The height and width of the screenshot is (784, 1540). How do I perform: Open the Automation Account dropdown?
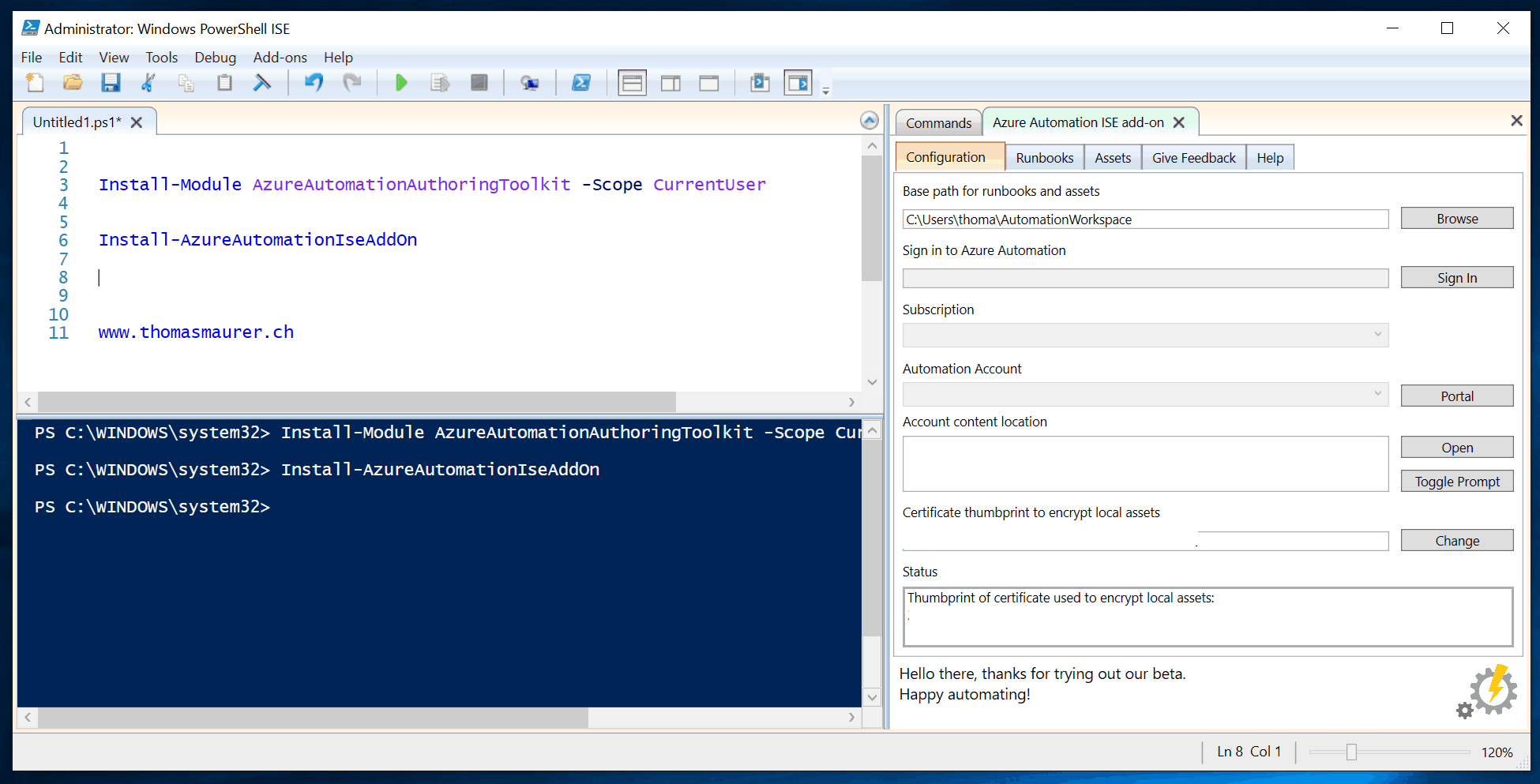pos(1377,394)
